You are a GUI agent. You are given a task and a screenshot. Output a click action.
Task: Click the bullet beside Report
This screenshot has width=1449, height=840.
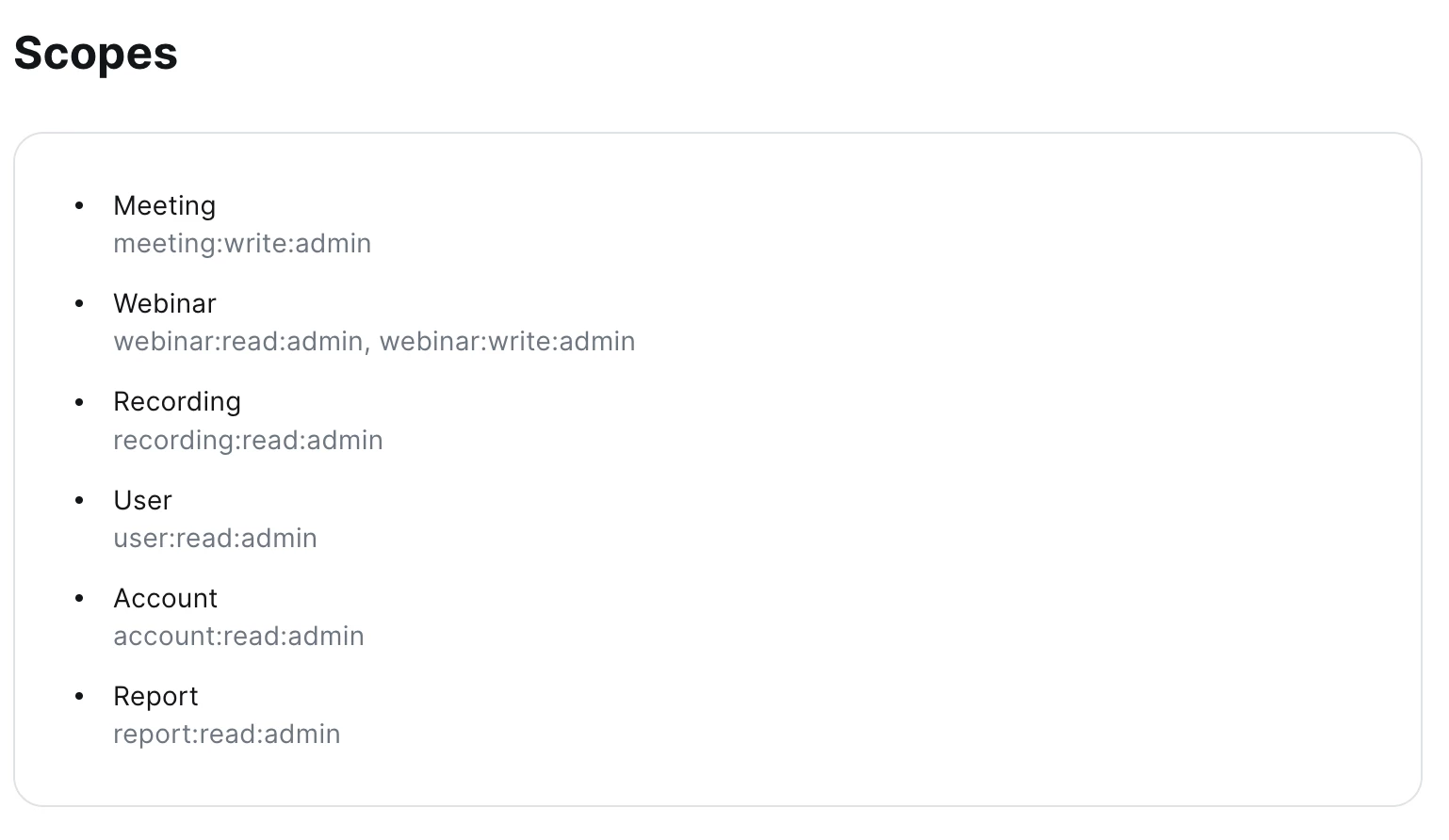(x=79, y=696)
